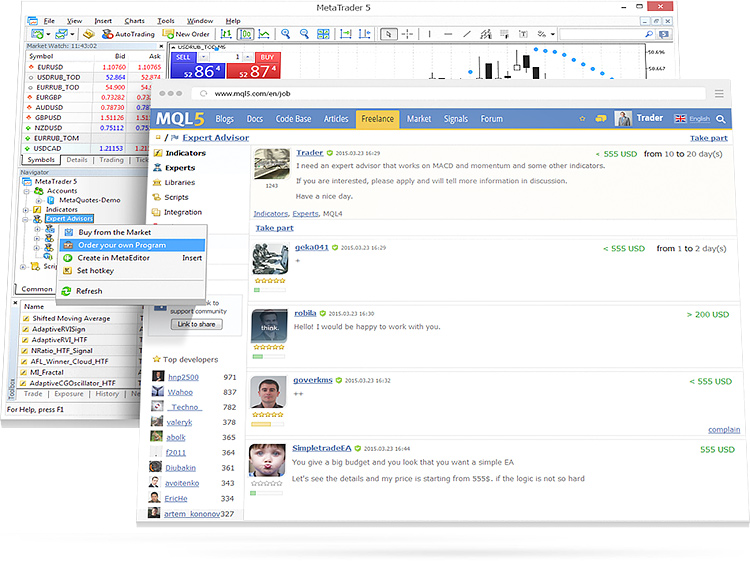The image size is (750, 563).
Task: Pick the trendline drawing tool
Action: [467, 34]
